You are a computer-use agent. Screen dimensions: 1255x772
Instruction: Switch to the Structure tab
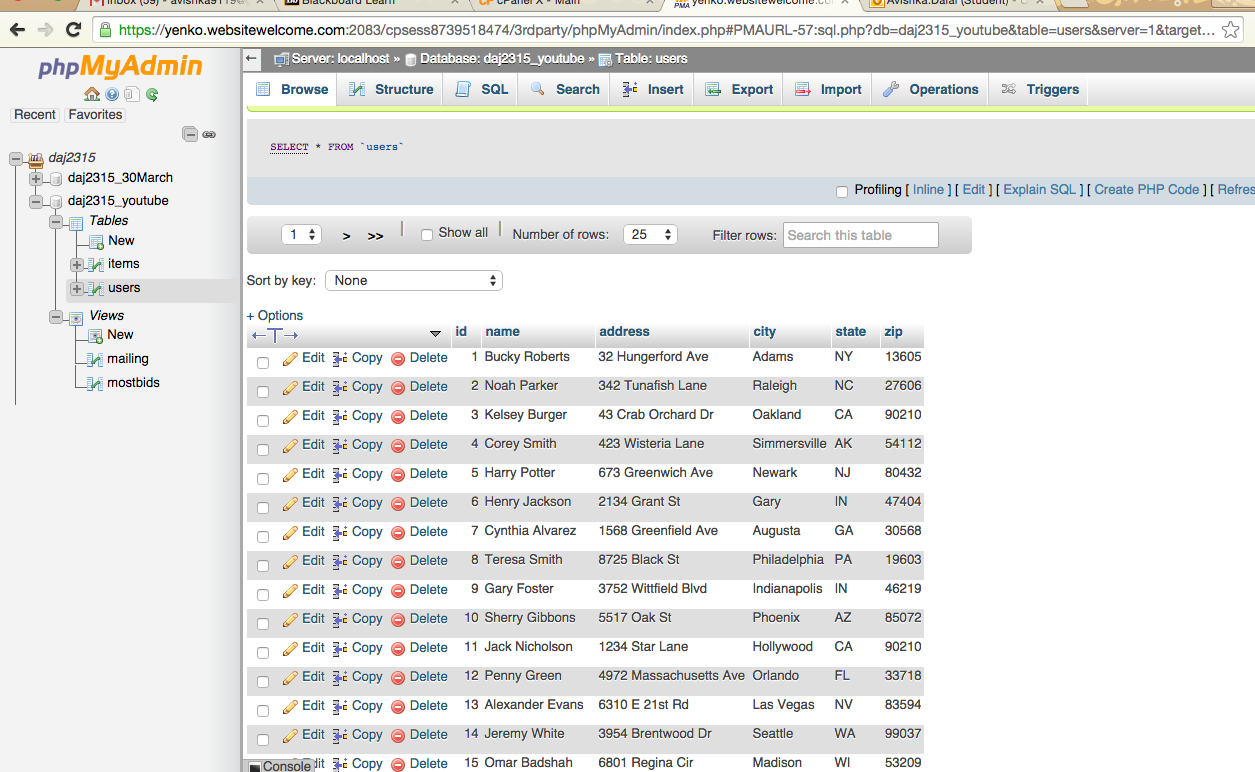[391, 89]
